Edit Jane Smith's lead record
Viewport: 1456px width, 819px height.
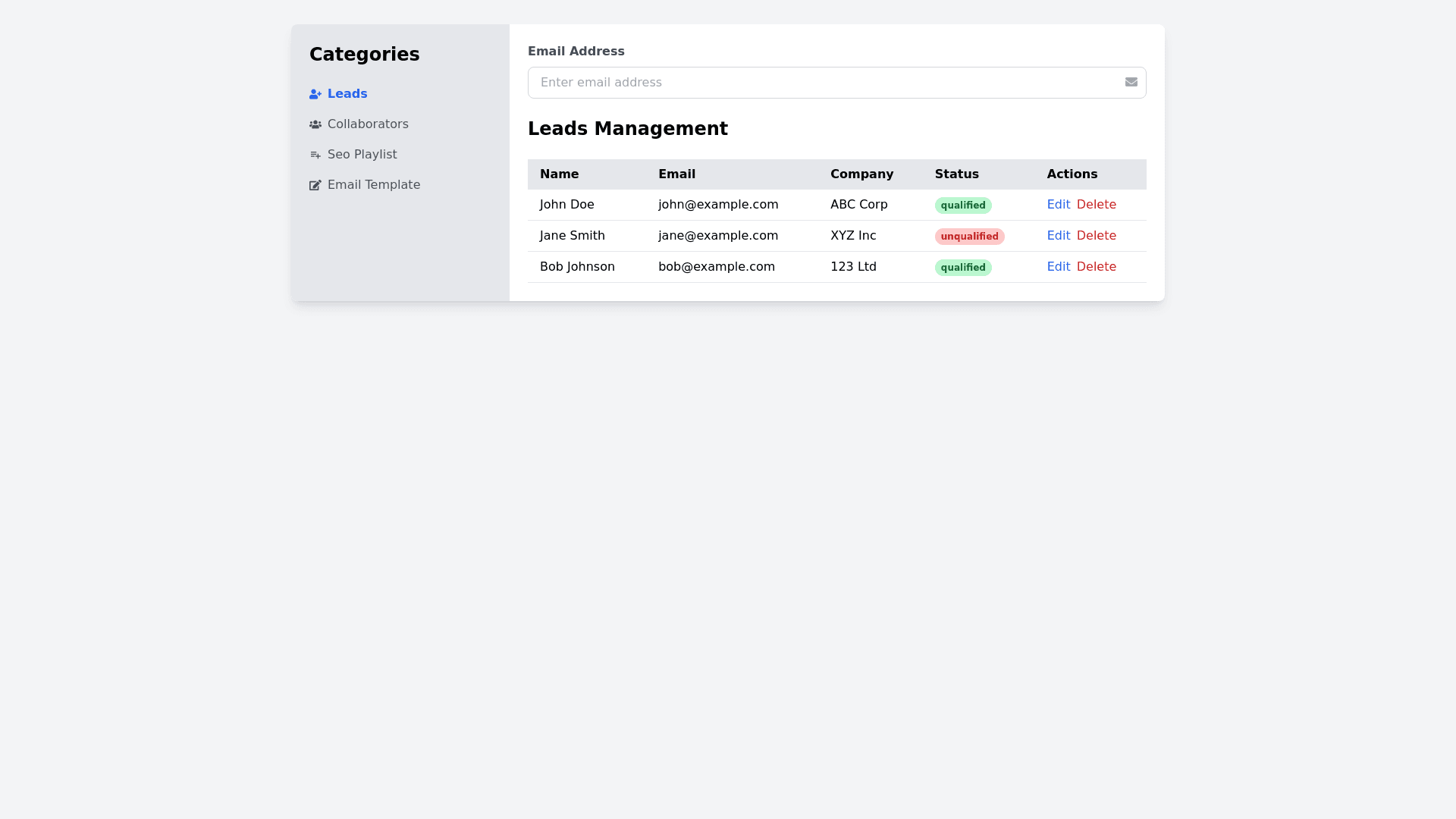click(x=1058, y=236)
